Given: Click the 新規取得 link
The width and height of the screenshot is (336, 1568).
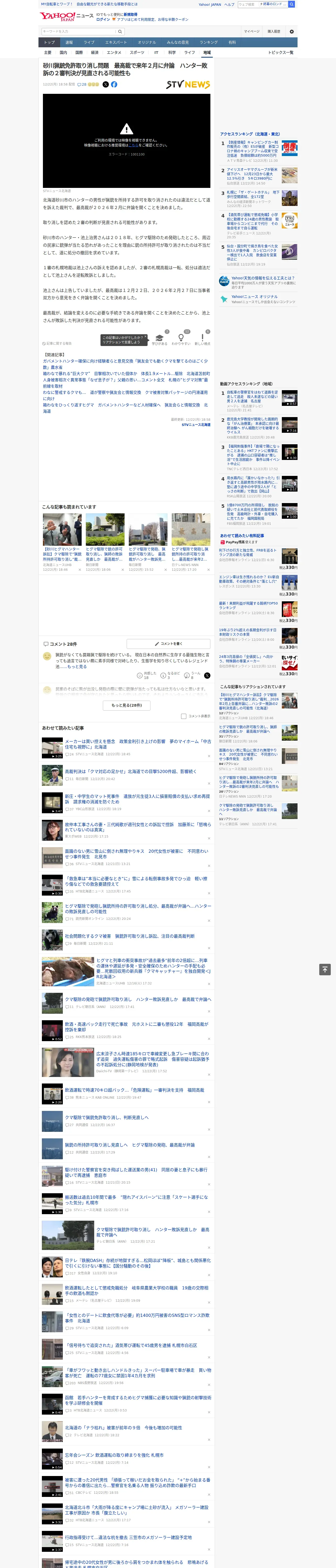Looking at the screenshot, I should click(131, 14).
